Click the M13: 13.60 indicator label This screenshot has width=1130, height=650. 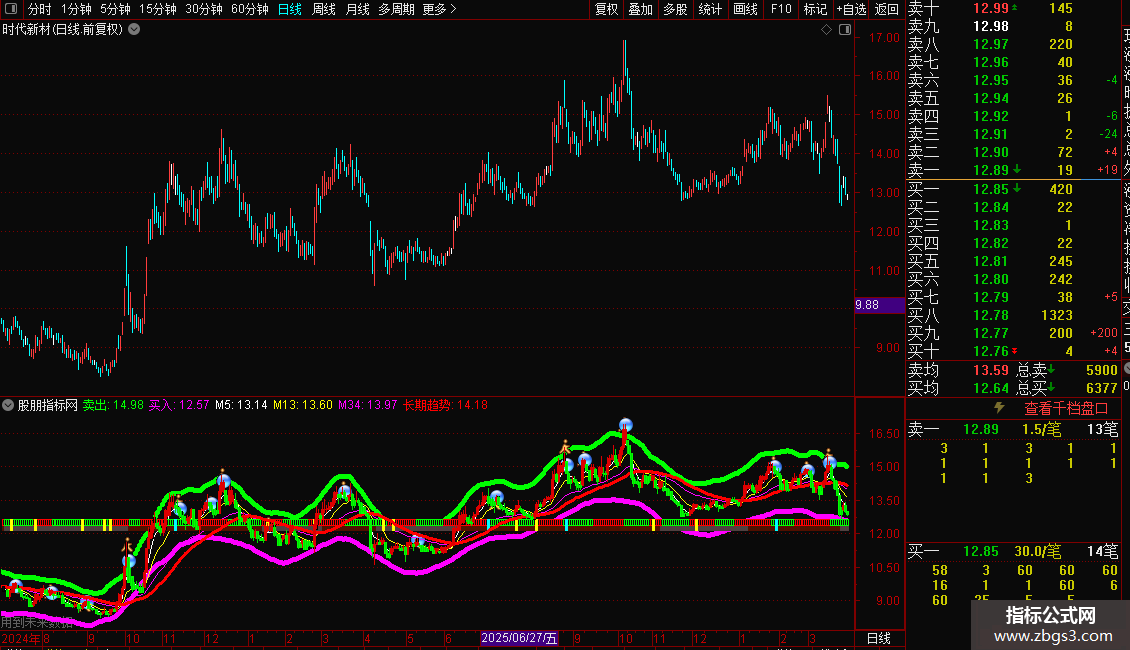click(x=303, y=405)
